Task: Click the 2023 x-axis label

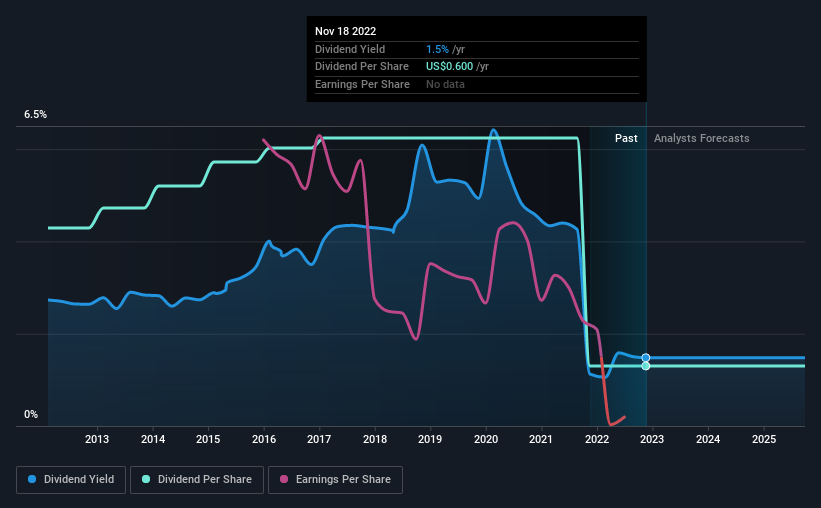Action: 652,439
